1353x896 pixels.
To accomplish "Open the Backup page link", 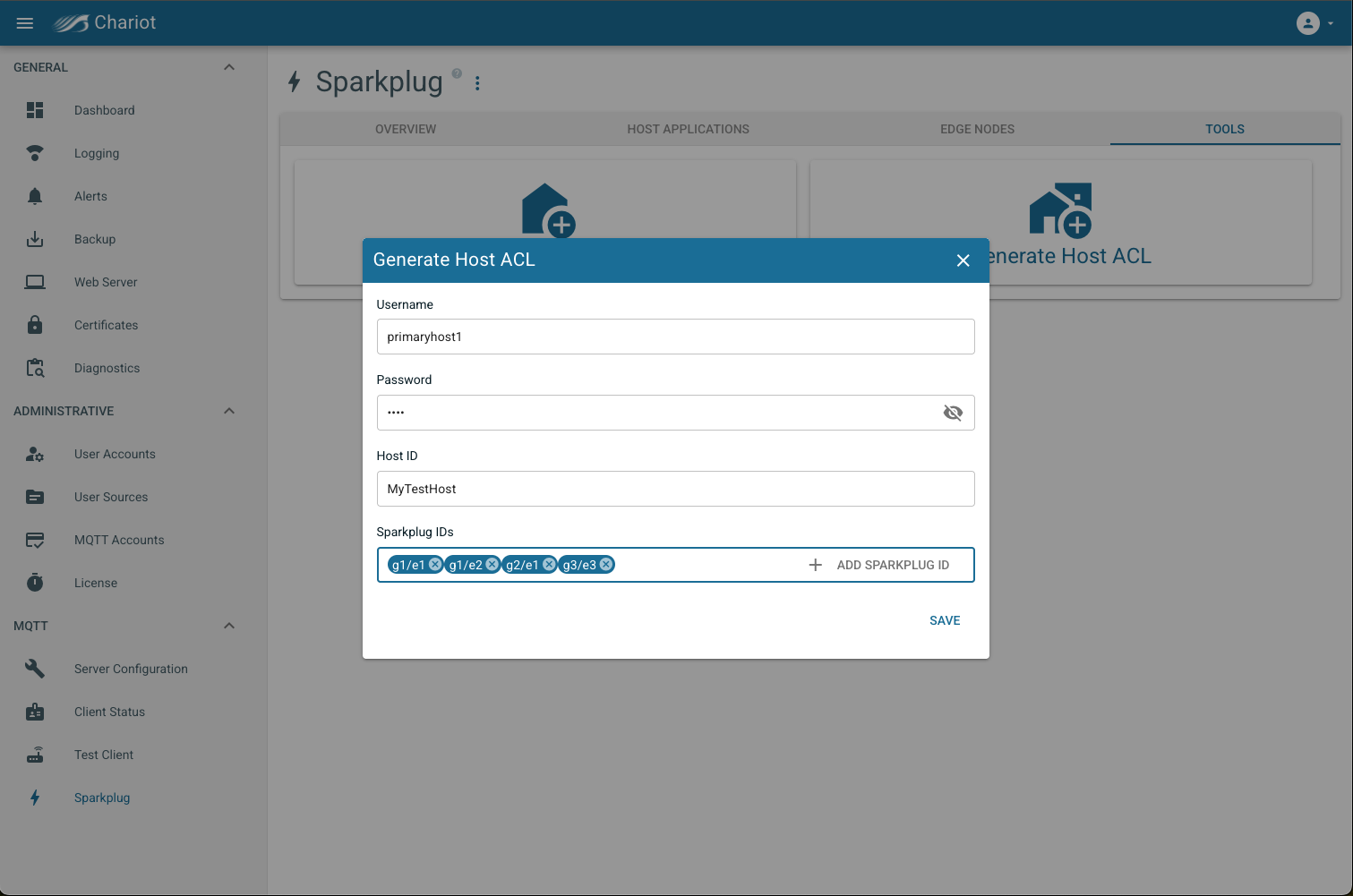I will click(95, 239).
